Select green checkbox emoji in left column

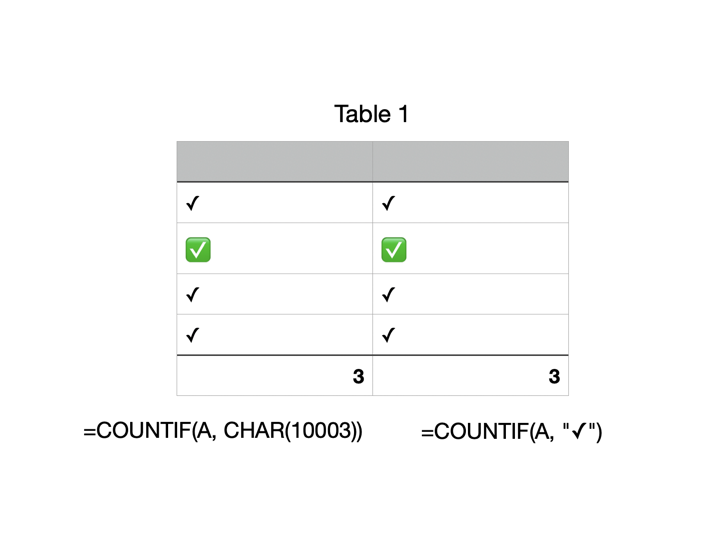pos(198,249)
